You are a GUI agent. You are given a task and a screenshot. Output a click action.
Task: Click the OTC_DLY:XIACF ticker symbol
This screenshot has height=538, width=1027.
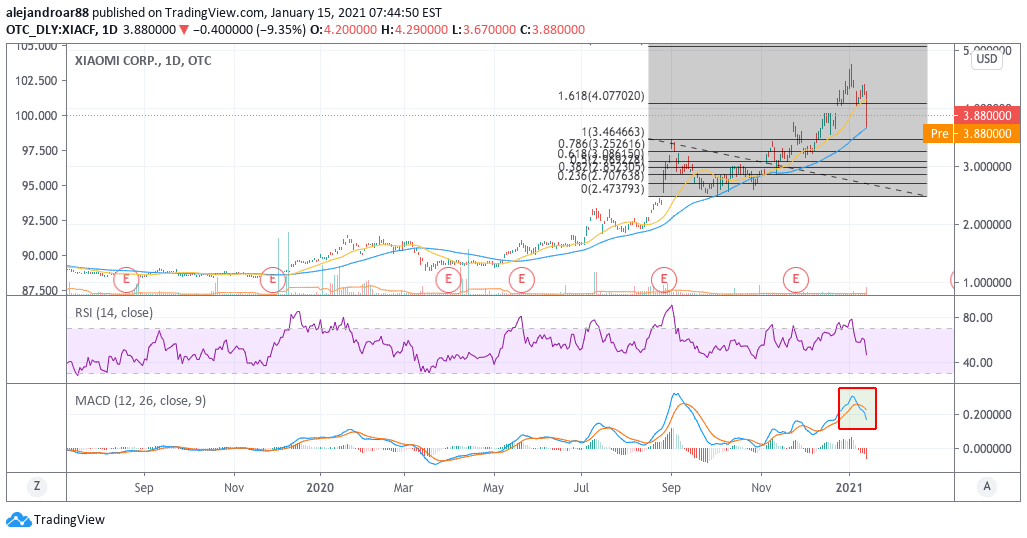50,29
